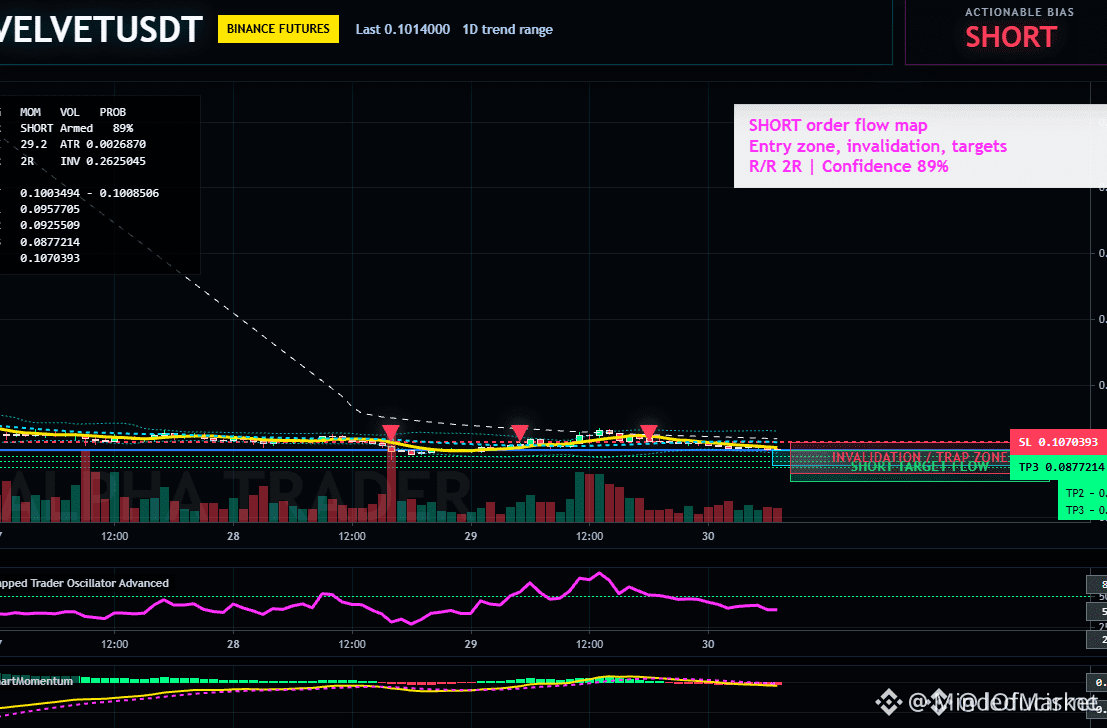Image resolution: width=1107 pixels, height=728 pixels.
Task: Click the SHORT TARGET FLOW text
Action: coord(919,467)
